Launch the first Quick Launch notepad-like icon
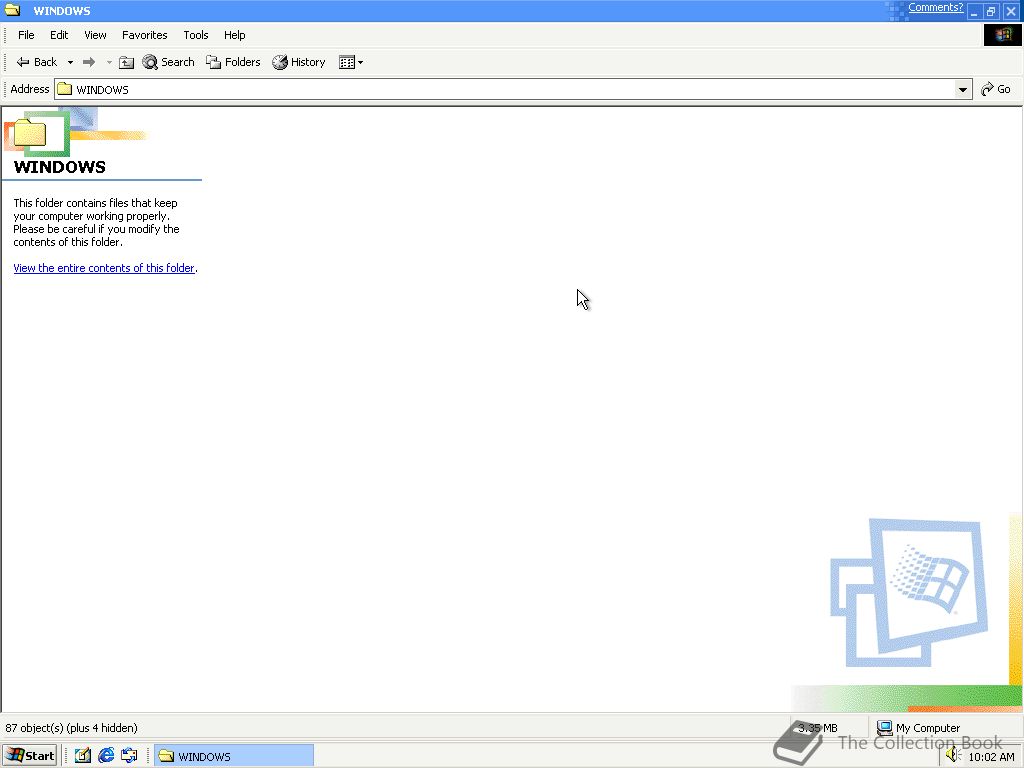Image resolution: width=1024 pixels, height=768 pixels. pos(82,756)
